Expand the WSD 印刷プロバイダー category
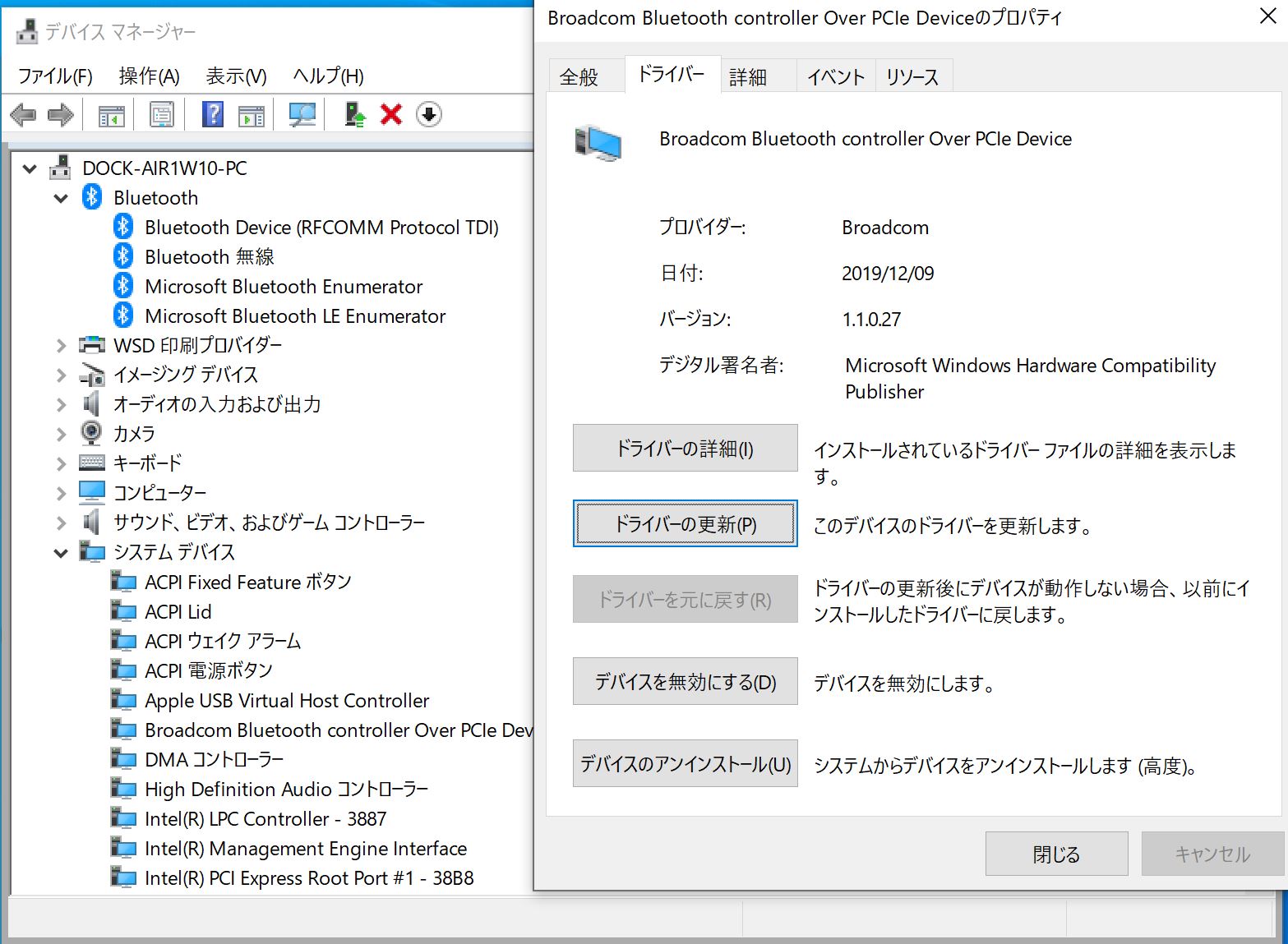The width and height of the screenshot is (1288, 944). tap(61, 346)
